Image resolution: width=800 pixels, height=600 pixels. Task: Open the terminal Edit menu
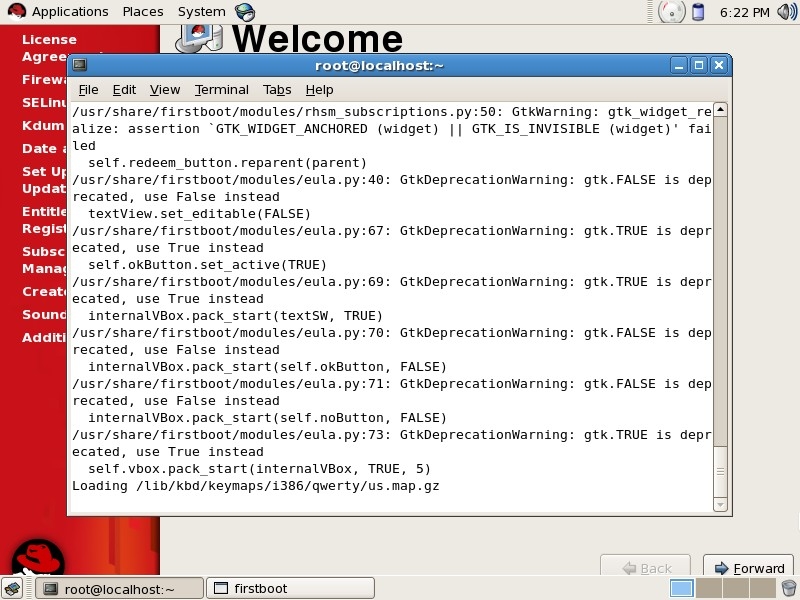124,90
